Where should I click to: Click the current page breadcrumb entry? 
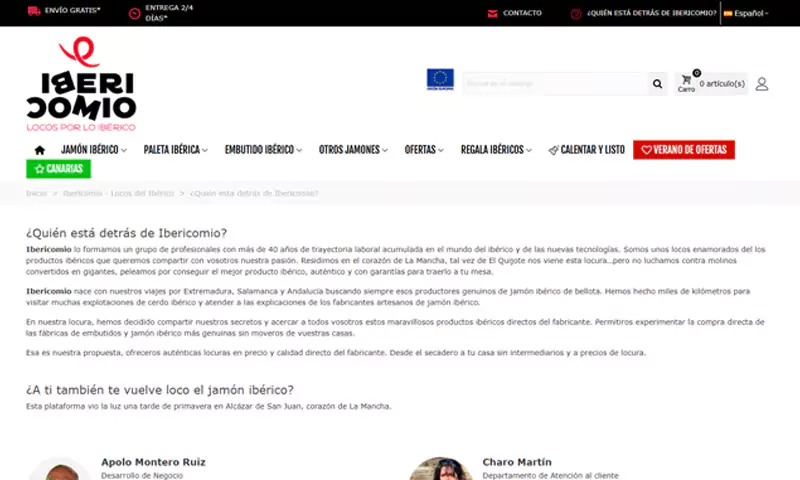[x=254, y=193]
